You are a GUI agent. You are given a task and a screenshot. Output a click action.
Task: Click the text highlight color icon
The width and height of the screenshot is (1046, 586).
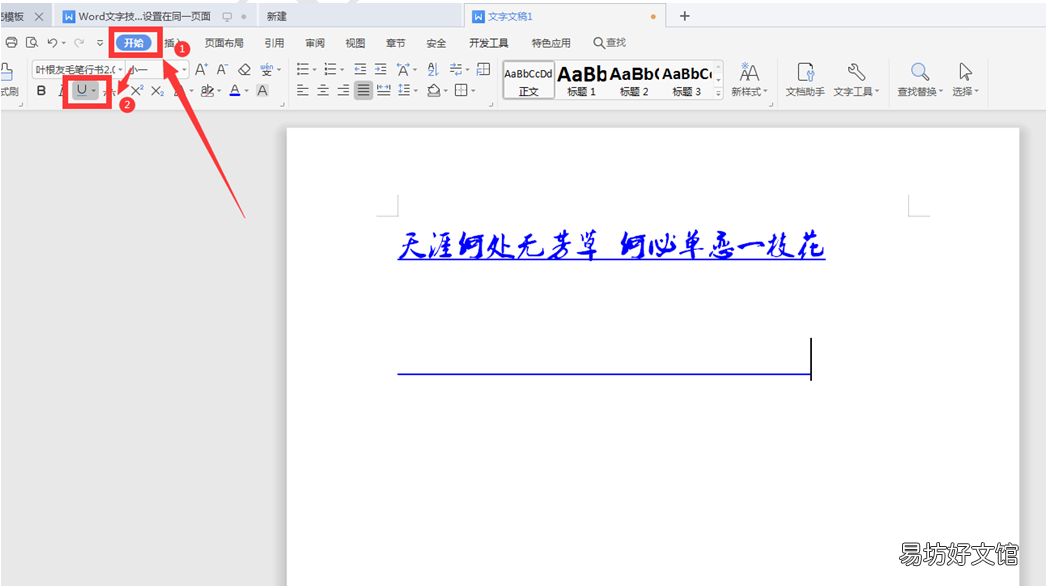point(207,91)
